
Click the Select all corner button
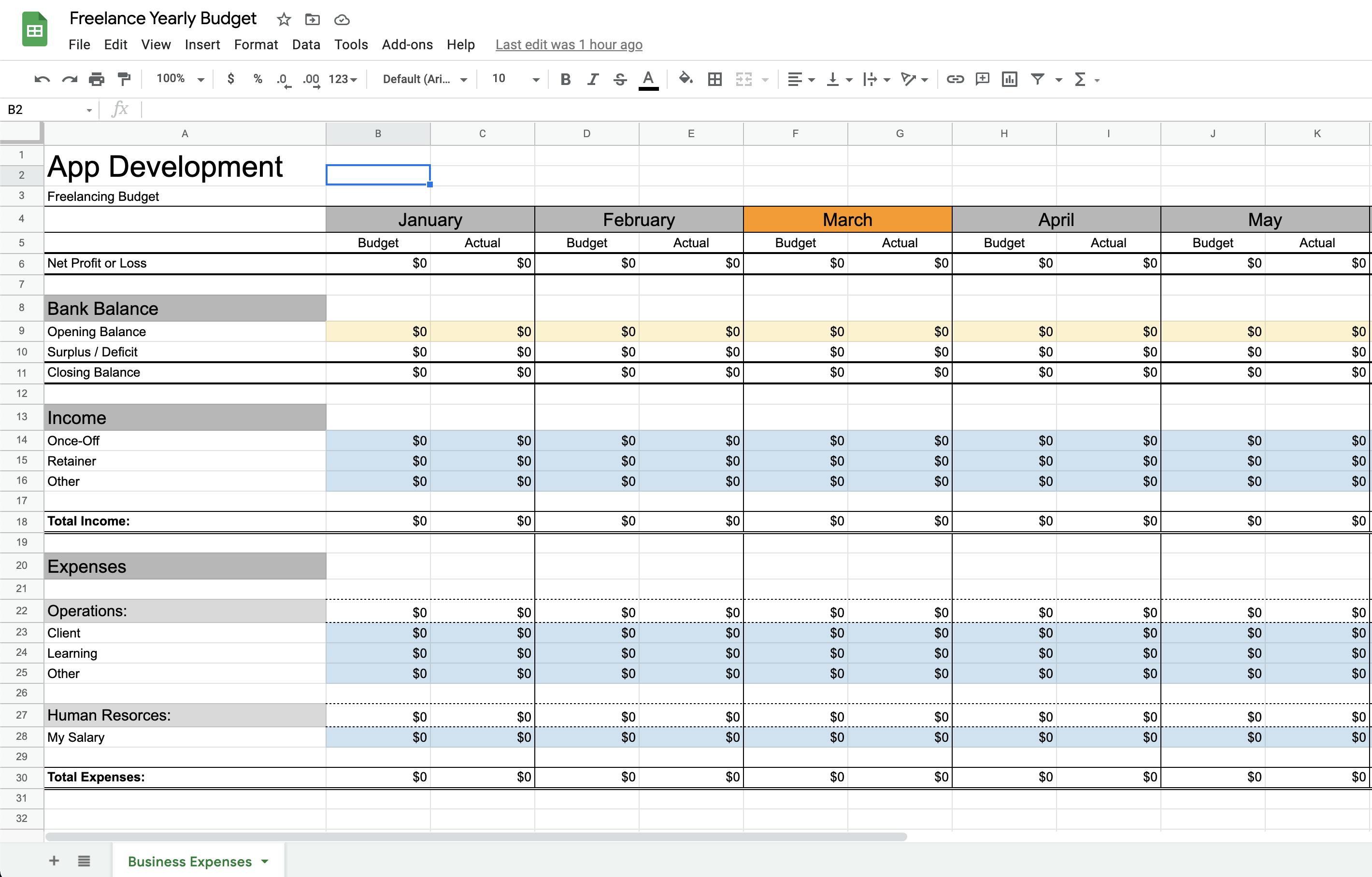click(x=22, y=133)
